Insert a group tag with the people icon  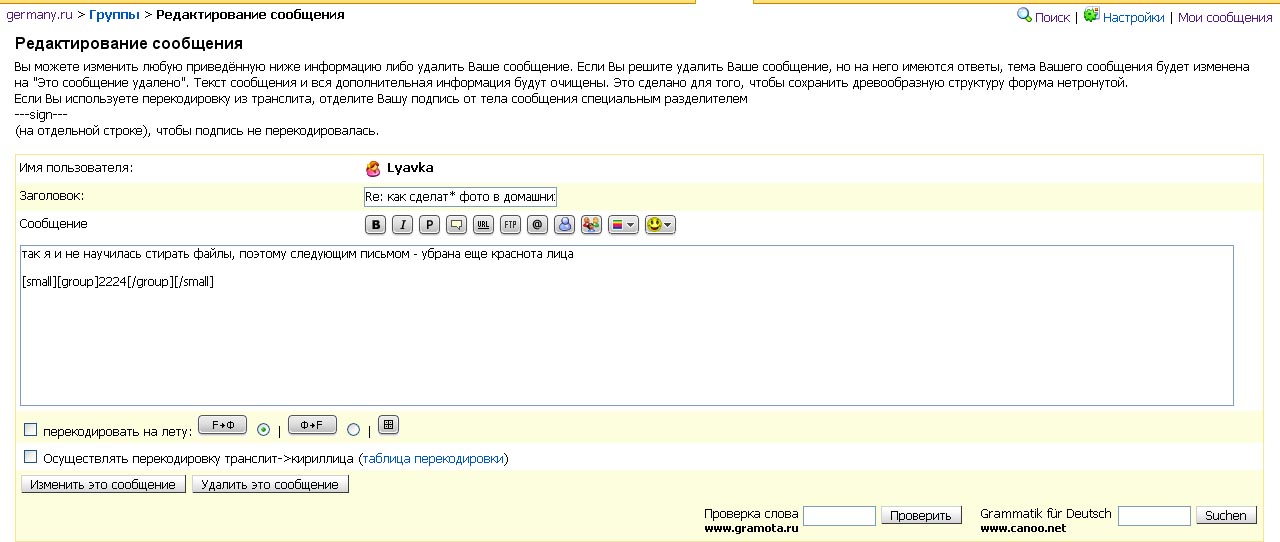click(591, 225)
